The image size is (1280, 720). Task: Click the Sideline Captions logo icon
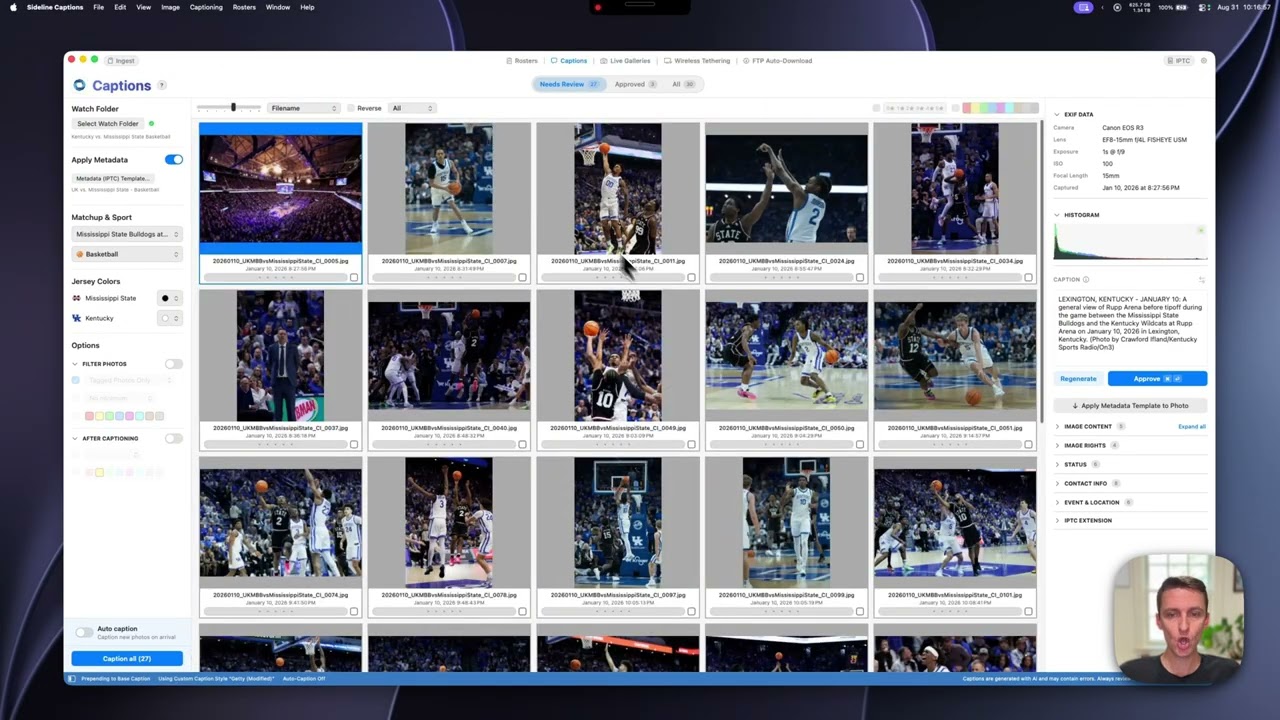point(79,86)
